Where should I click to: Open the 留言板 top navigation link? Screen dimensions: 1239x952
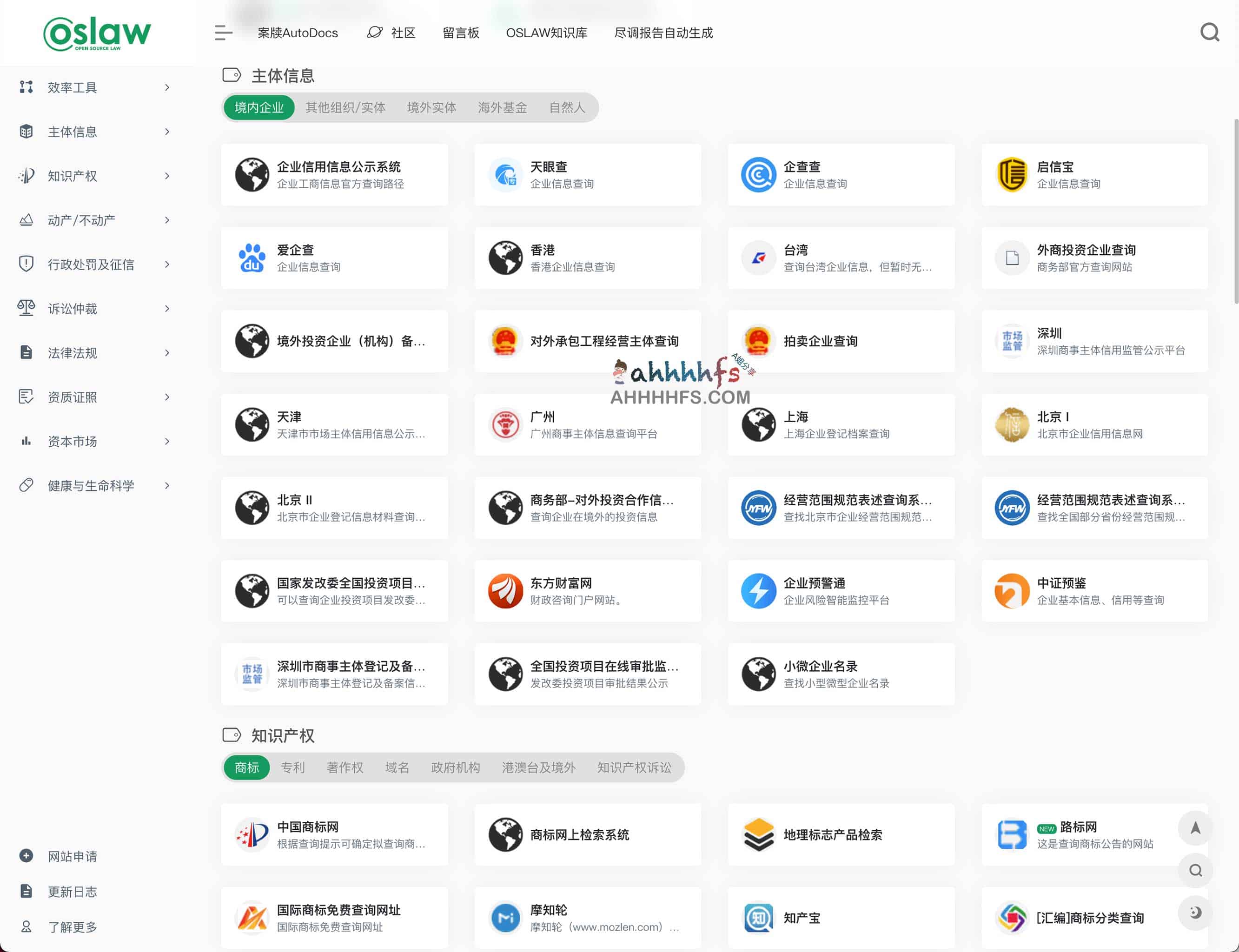pos(461,33)
